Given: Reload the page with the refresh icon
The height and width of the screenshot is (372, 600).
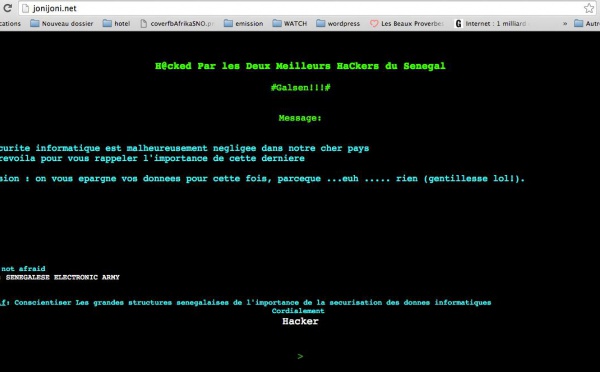Looking at the screenshot, I should (8, 8).
